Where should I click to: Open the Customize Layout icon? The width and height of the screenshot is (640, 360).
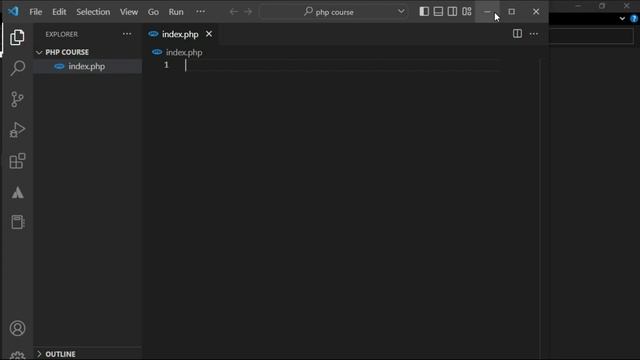[467, 11]
